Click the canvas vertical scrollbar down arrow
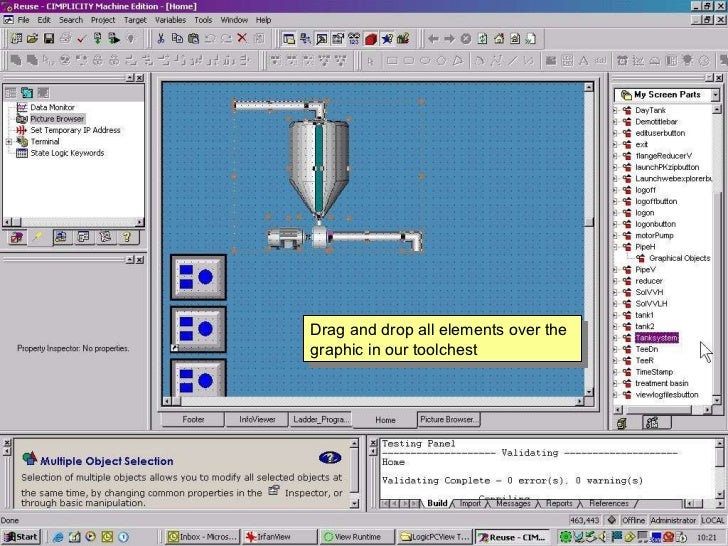 coord(589,392)
